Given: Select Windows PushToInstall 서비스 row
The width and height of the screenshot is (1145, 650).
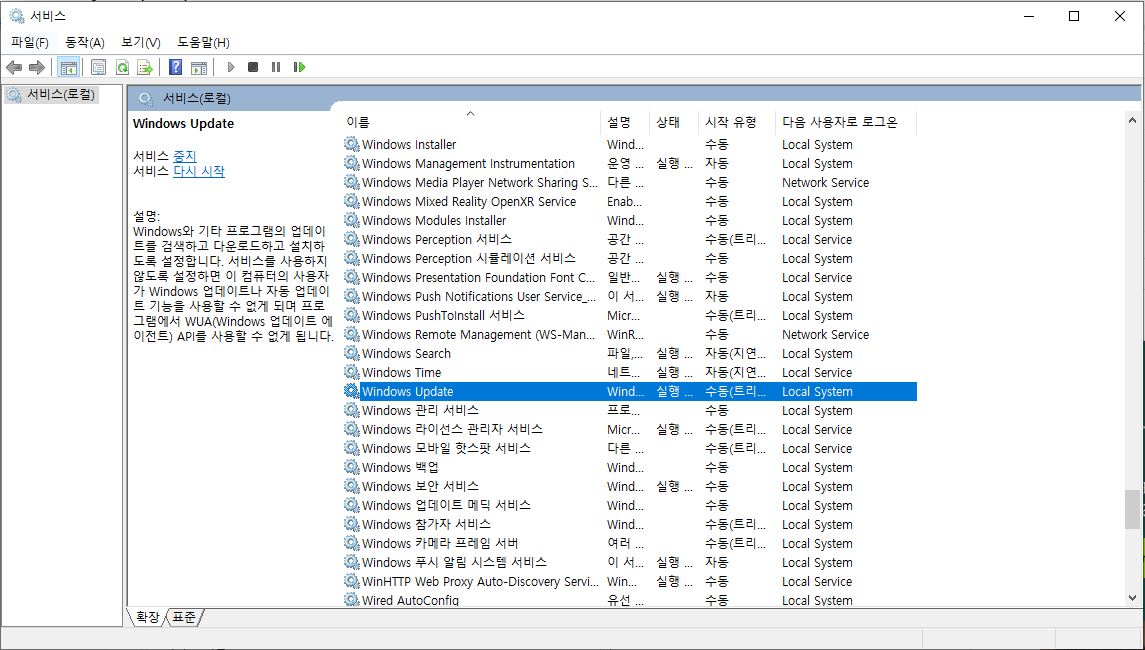Looking at the screenshot, I should (x=629, y=315).
